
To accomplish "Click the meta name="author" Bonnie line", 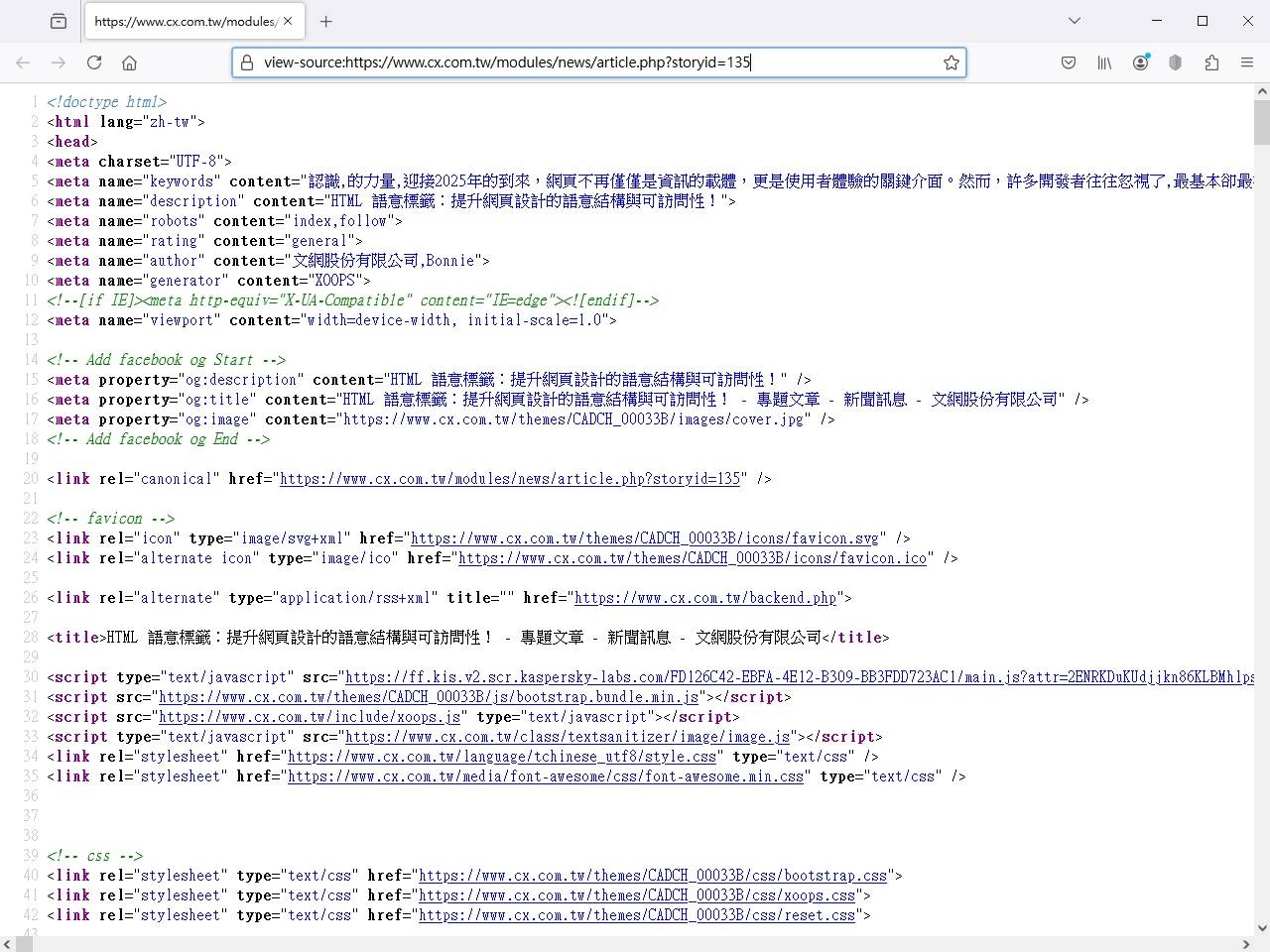I will tap(268, 261).
